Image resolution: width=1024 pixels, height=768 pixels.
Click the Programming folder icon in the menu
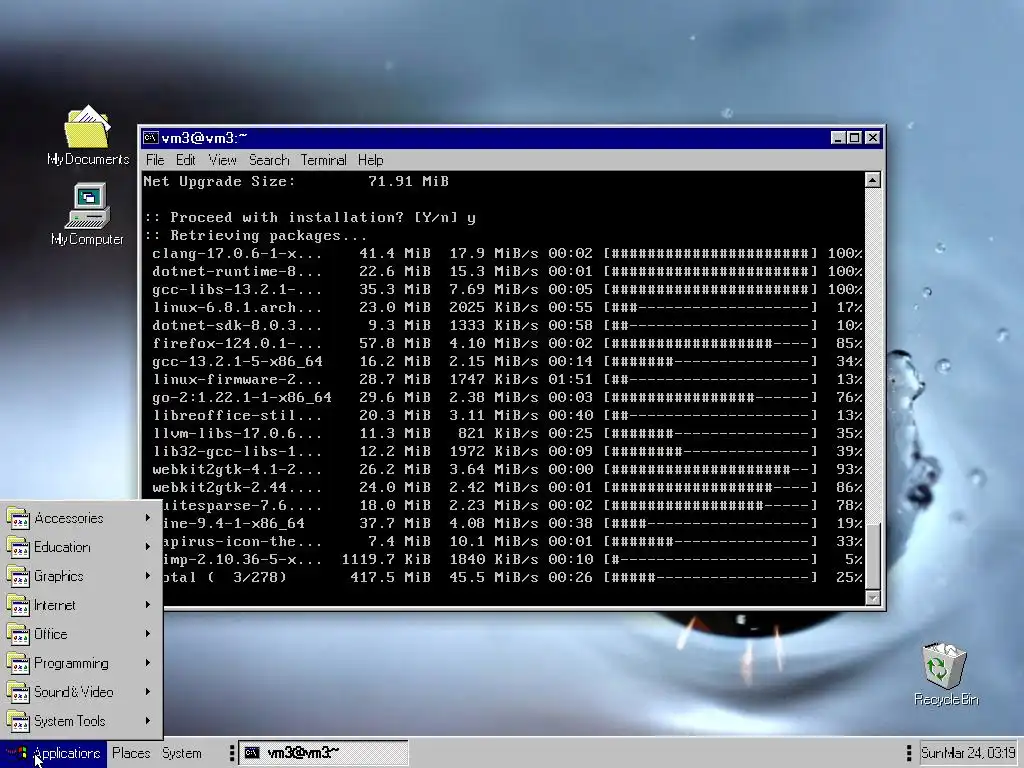(x=18, y=664)
